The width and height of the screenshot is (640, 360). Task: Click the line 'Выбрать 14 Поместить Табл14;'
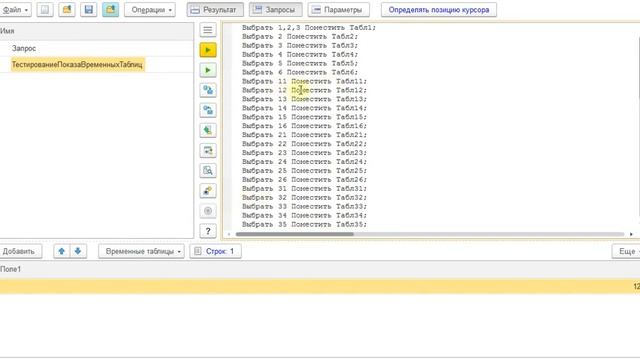304,108
